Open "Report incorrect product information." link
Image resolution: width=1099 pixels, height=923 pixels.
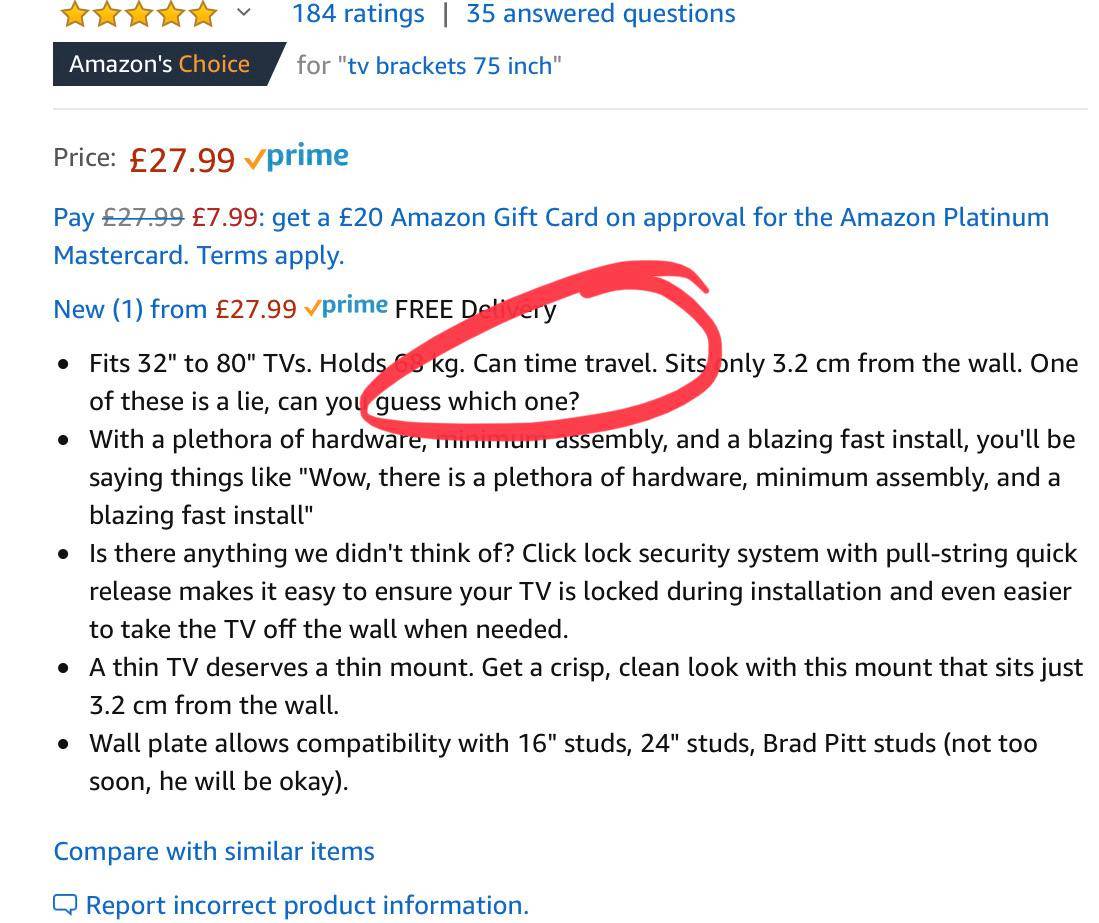pyautogui.click(x=306, y=905)
